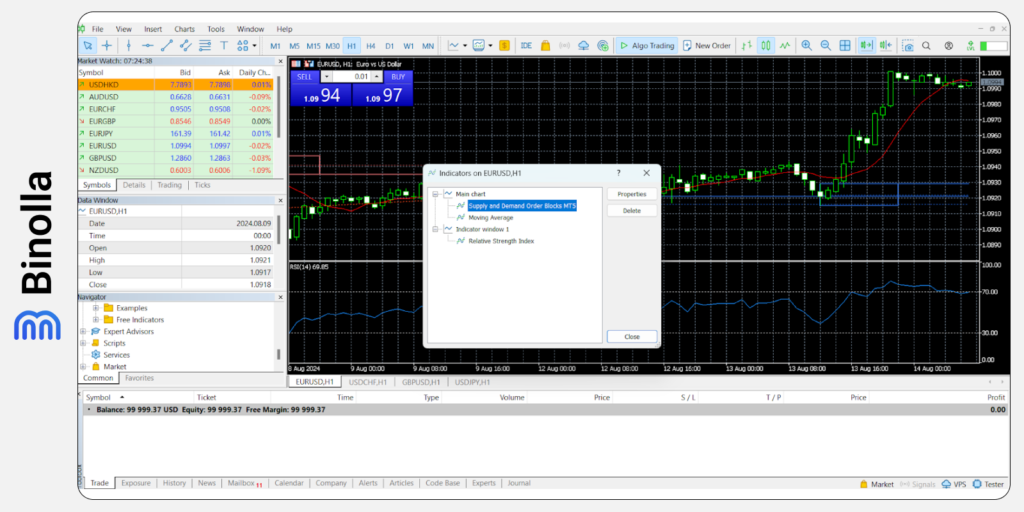Switch timeframe to D1
Viewport: 1024px width, 512px height.
pos(389,46)
